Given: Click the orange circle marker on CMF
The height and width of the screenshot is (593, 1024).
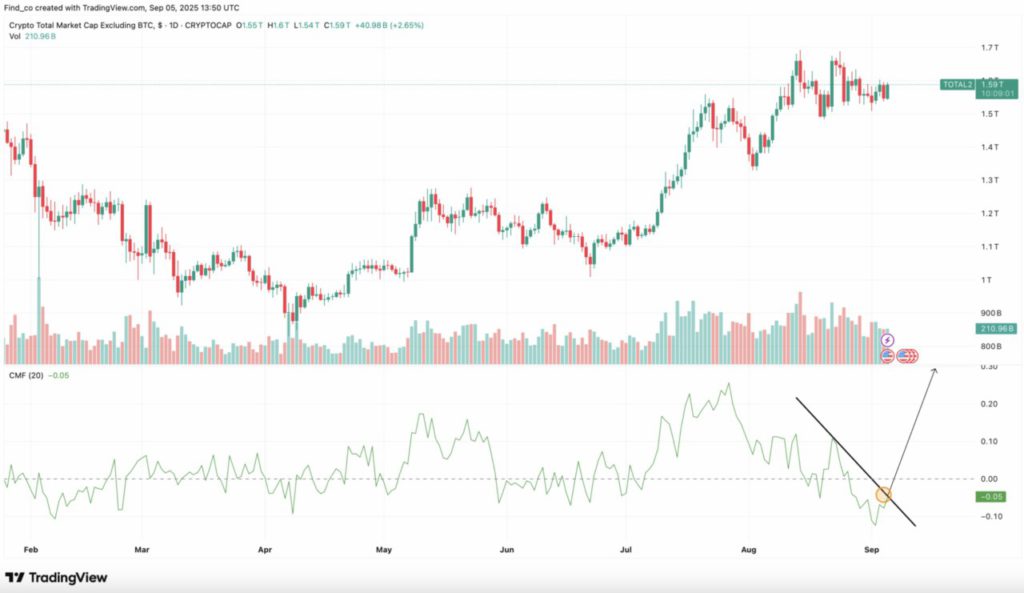Looking at the screenshot, I should (884, 493).
